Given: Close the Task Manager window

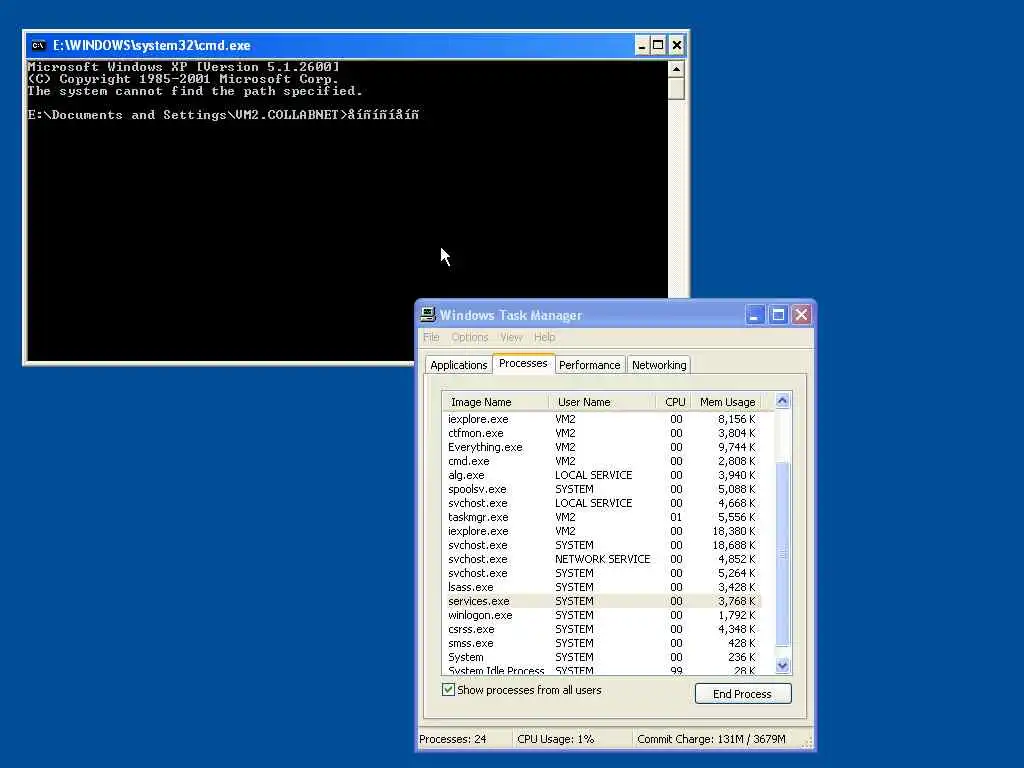Looking at the screenshot, I should point(801,315).
